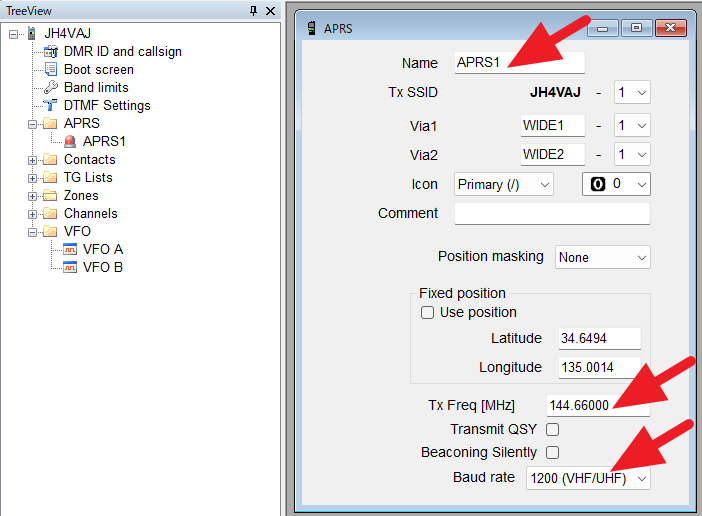702x516 pixels.
Task: Enable the Use position checkbox
Action: point(428,312)
